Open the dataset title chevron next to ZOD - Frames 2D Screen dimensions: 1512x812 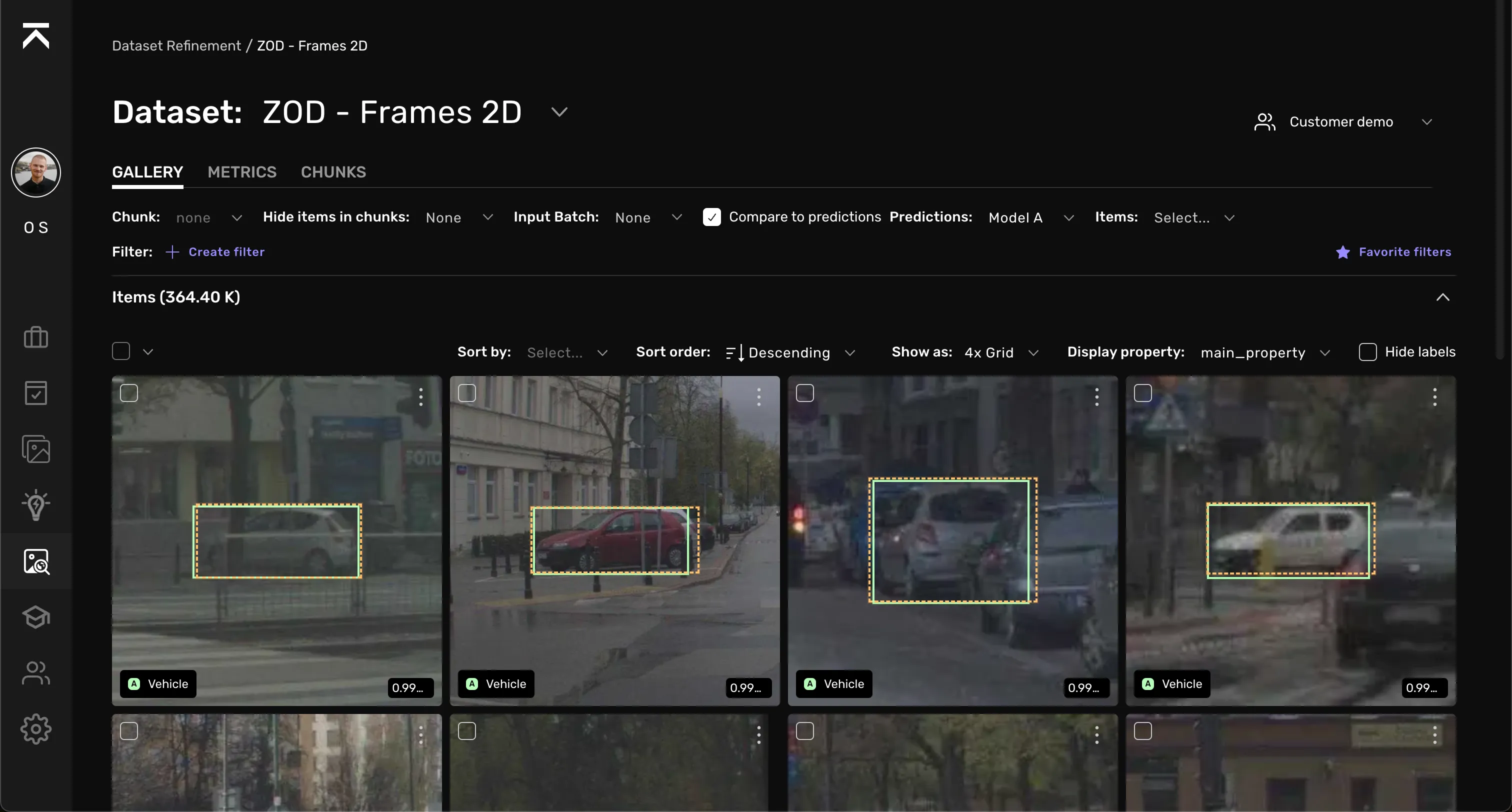[559, 111]
